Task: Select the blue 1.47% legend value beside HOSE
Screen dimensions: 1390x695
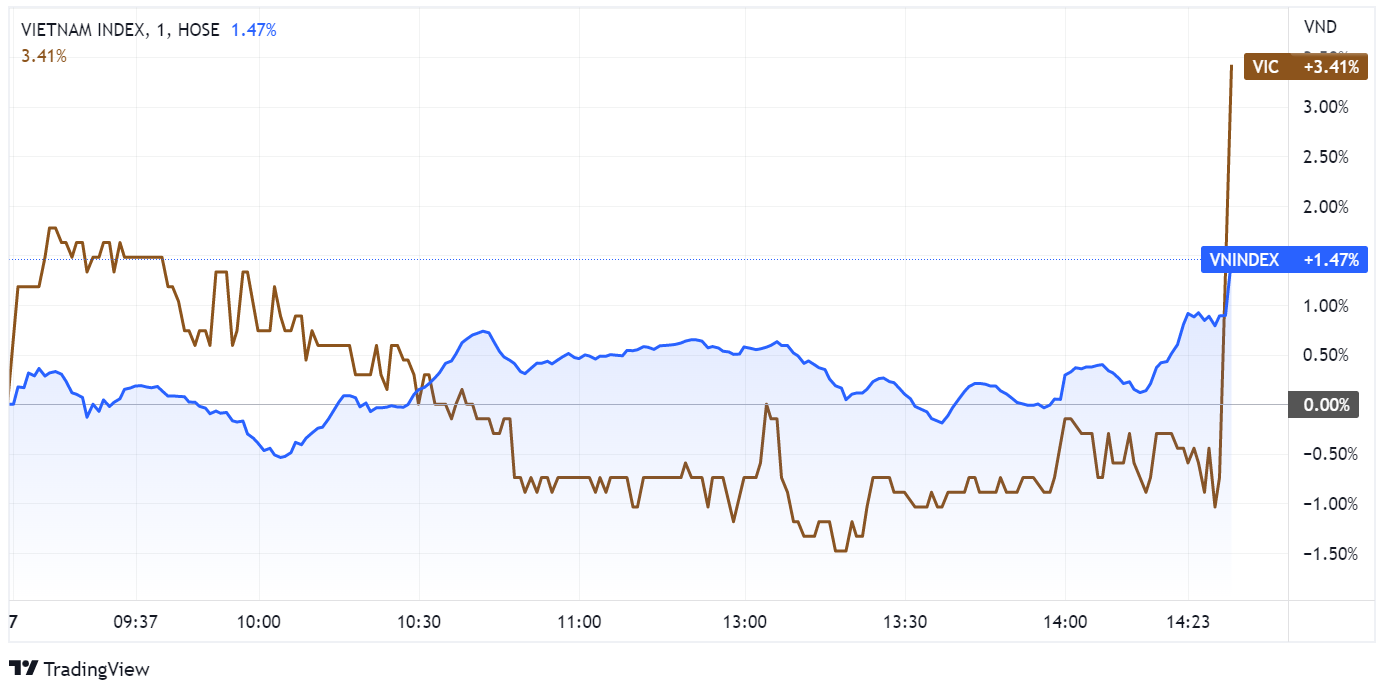Action: tap(254, 30)
